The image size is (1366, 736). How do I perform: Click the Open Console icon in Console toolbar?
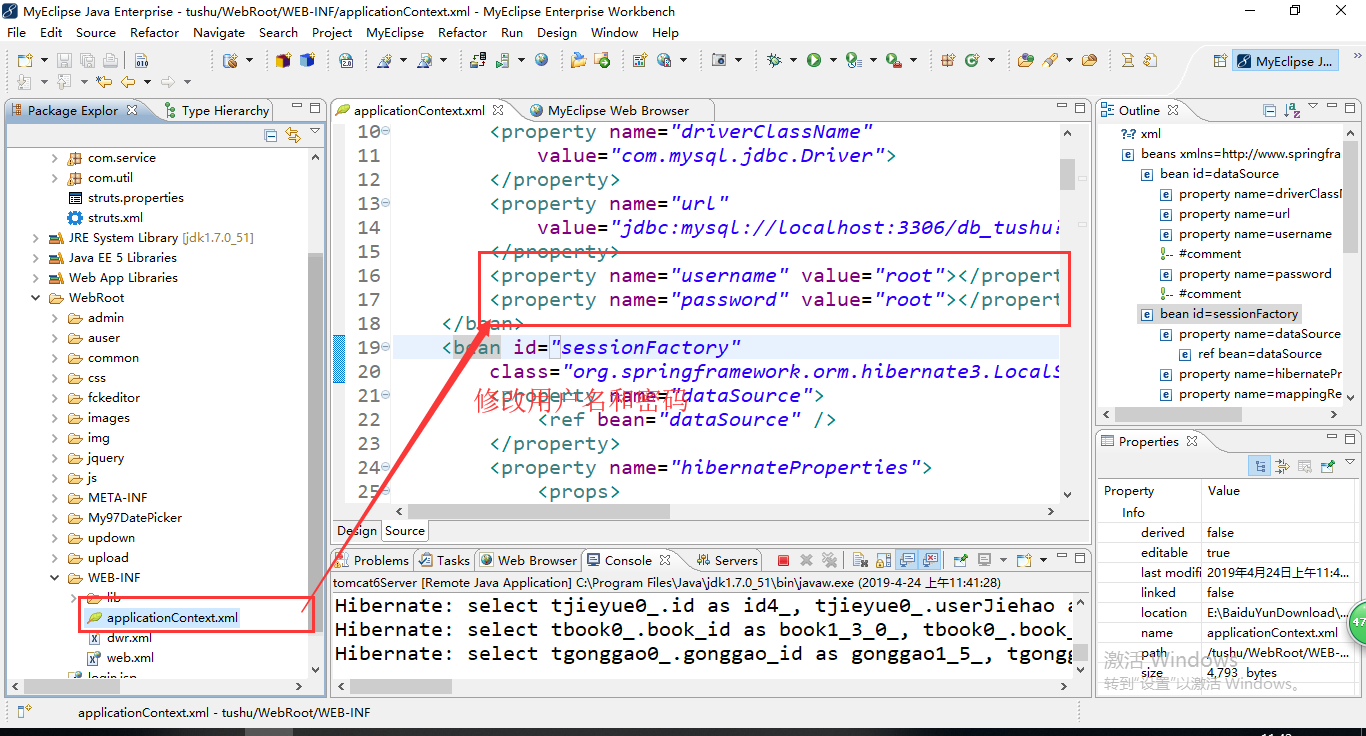coord(1024,560)
